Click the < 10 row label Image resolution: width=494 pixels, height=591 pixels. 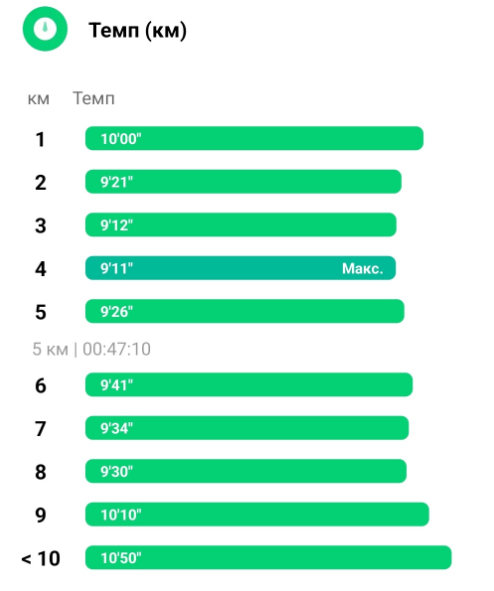click(41, 559)
